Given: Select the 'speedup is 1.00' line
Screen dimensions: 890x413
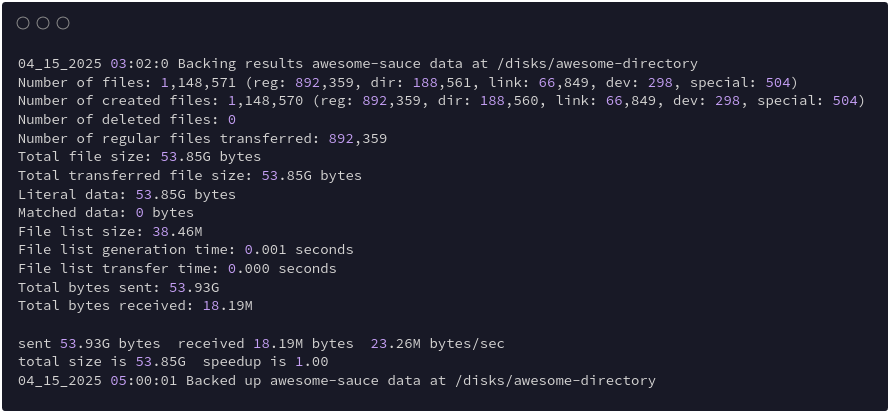Looking at the screenshot, I should pyautogui.click(x=173, y=362).
